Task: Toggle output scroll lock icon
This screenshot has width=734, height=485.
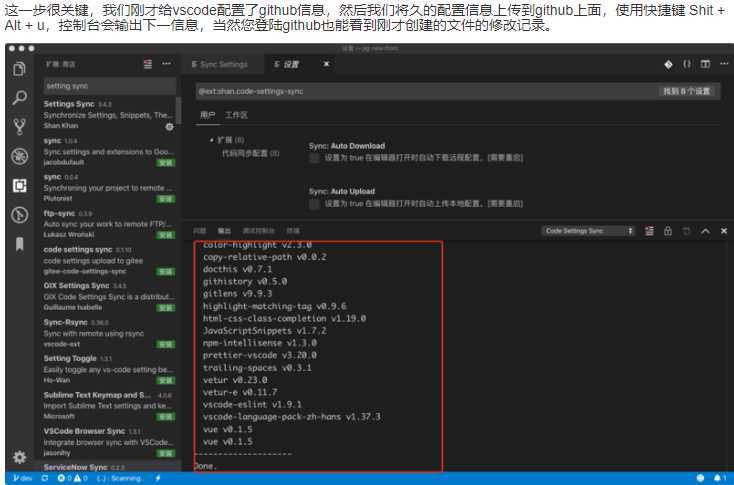Action: click(668, 231)
